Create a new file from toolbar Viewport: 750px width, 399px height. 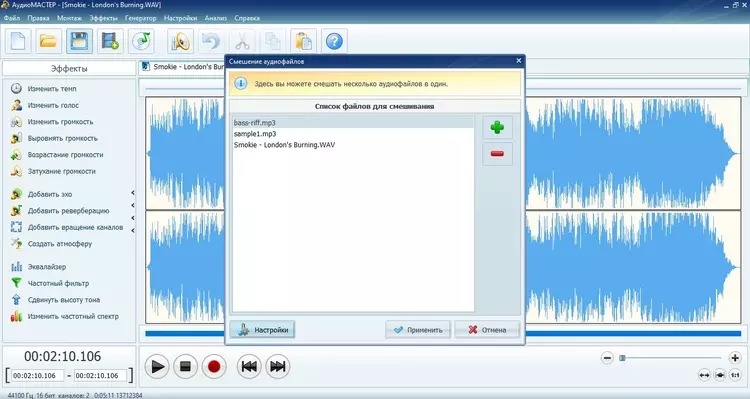[x=18, y=41]
